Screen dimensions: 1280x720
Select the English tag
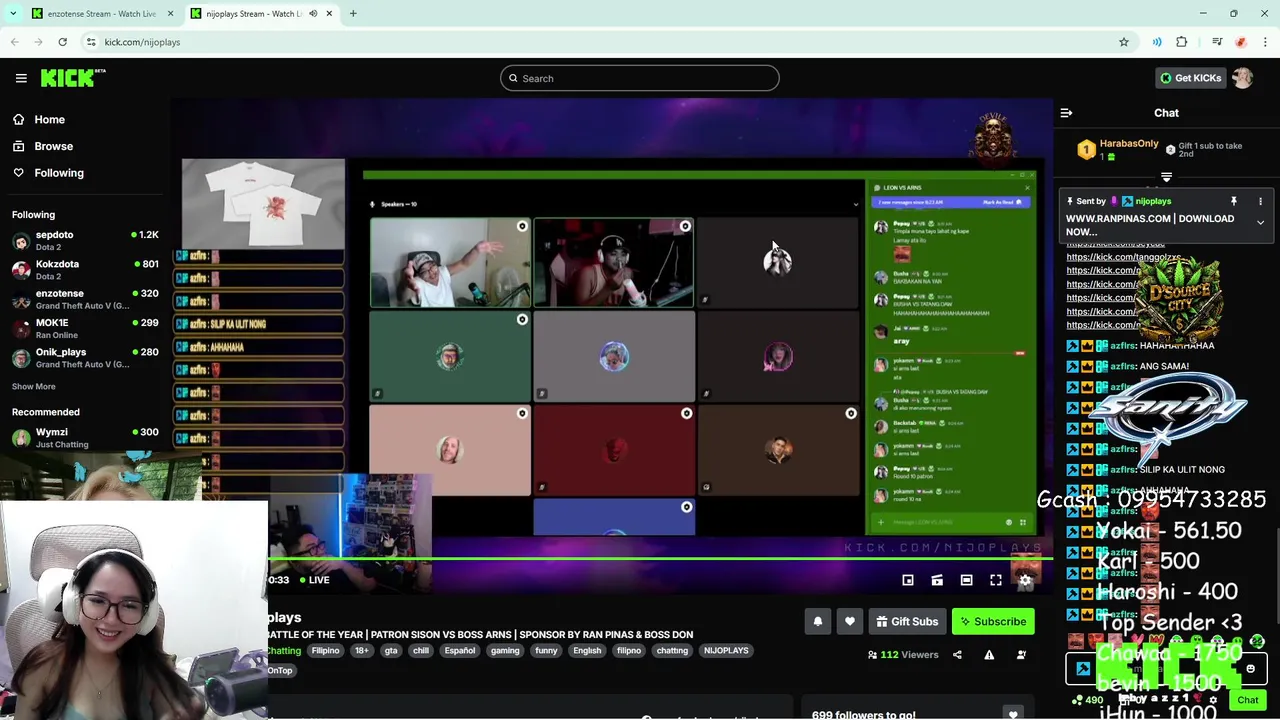tap(587, 651)
